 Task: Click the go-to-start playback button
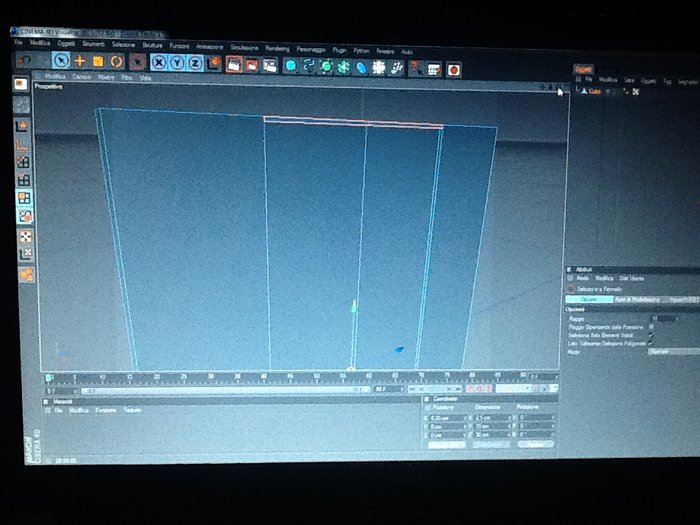click(x=412, y=389)
